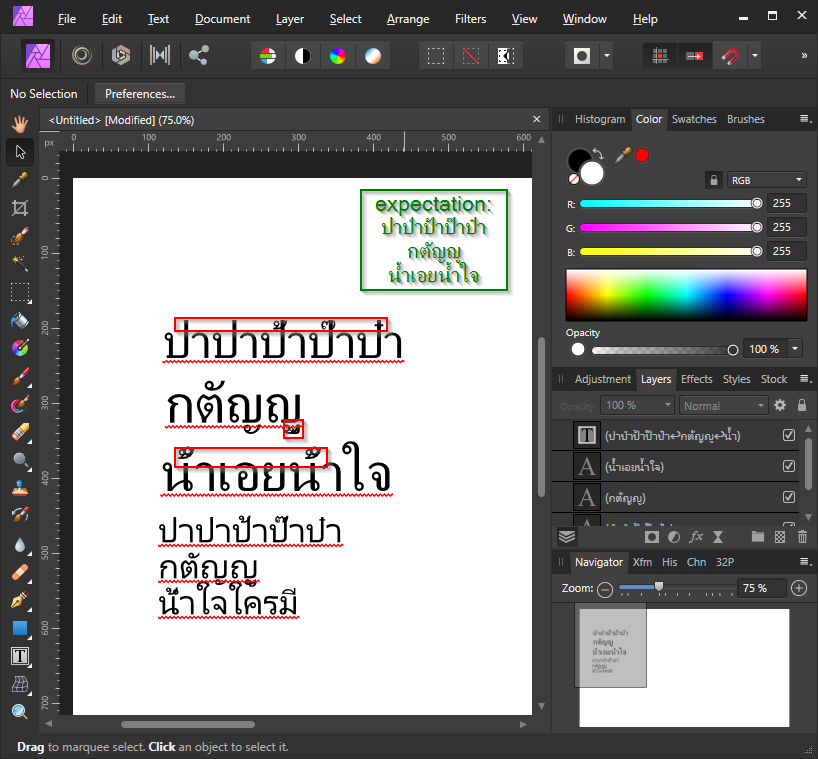This screenshot has height=759, width=818.
Task: Switch to the Histogram tab
Action: point(599,119)
